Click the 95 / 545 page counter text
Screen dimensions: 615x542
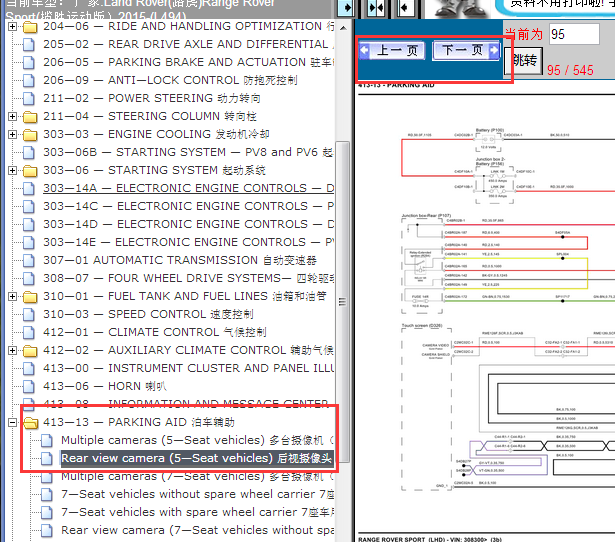click(570, 71)
